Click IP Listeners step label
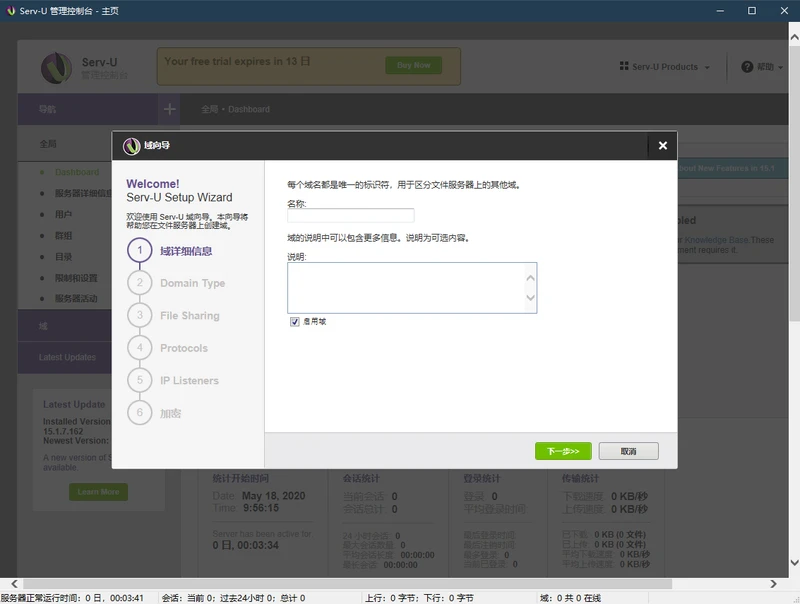This screenshot has width=800, height=604. tap(189, 381)
